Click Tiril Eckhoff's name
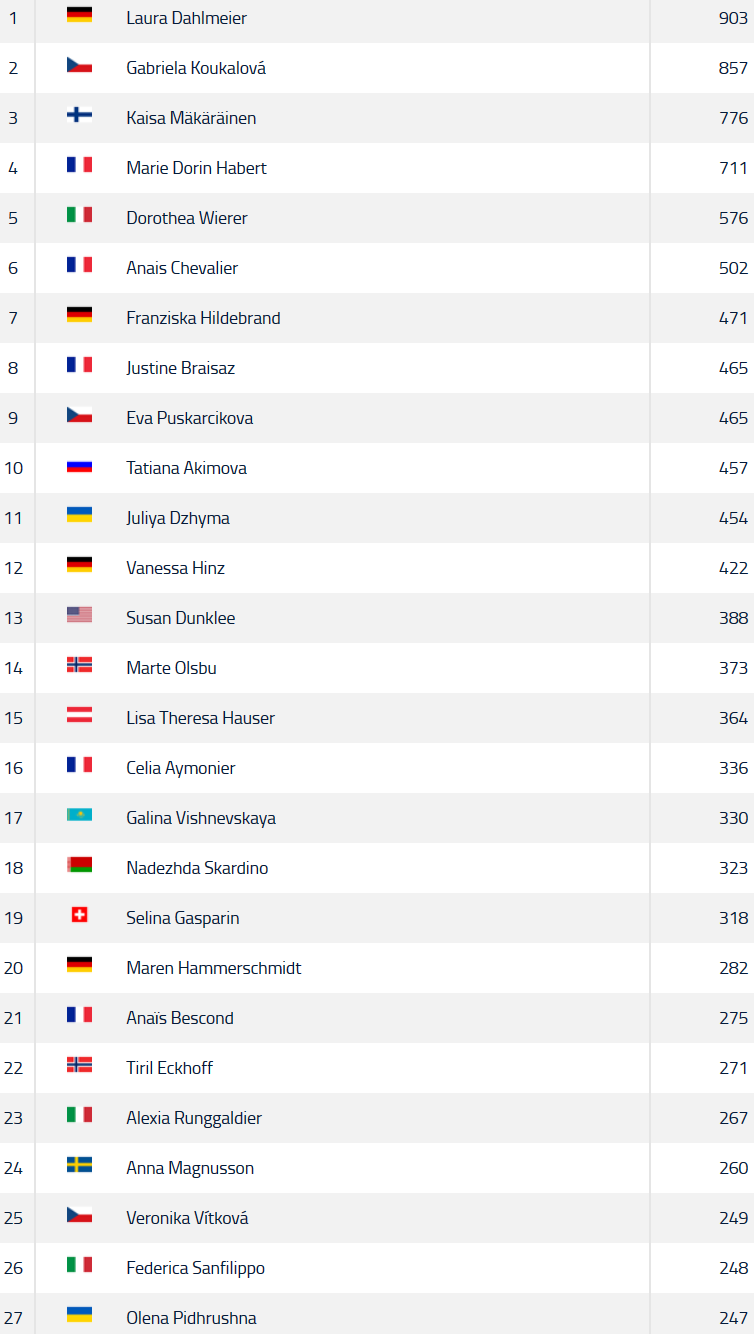Screen dimensions: 754x1334 click(x=170, y=1068)
